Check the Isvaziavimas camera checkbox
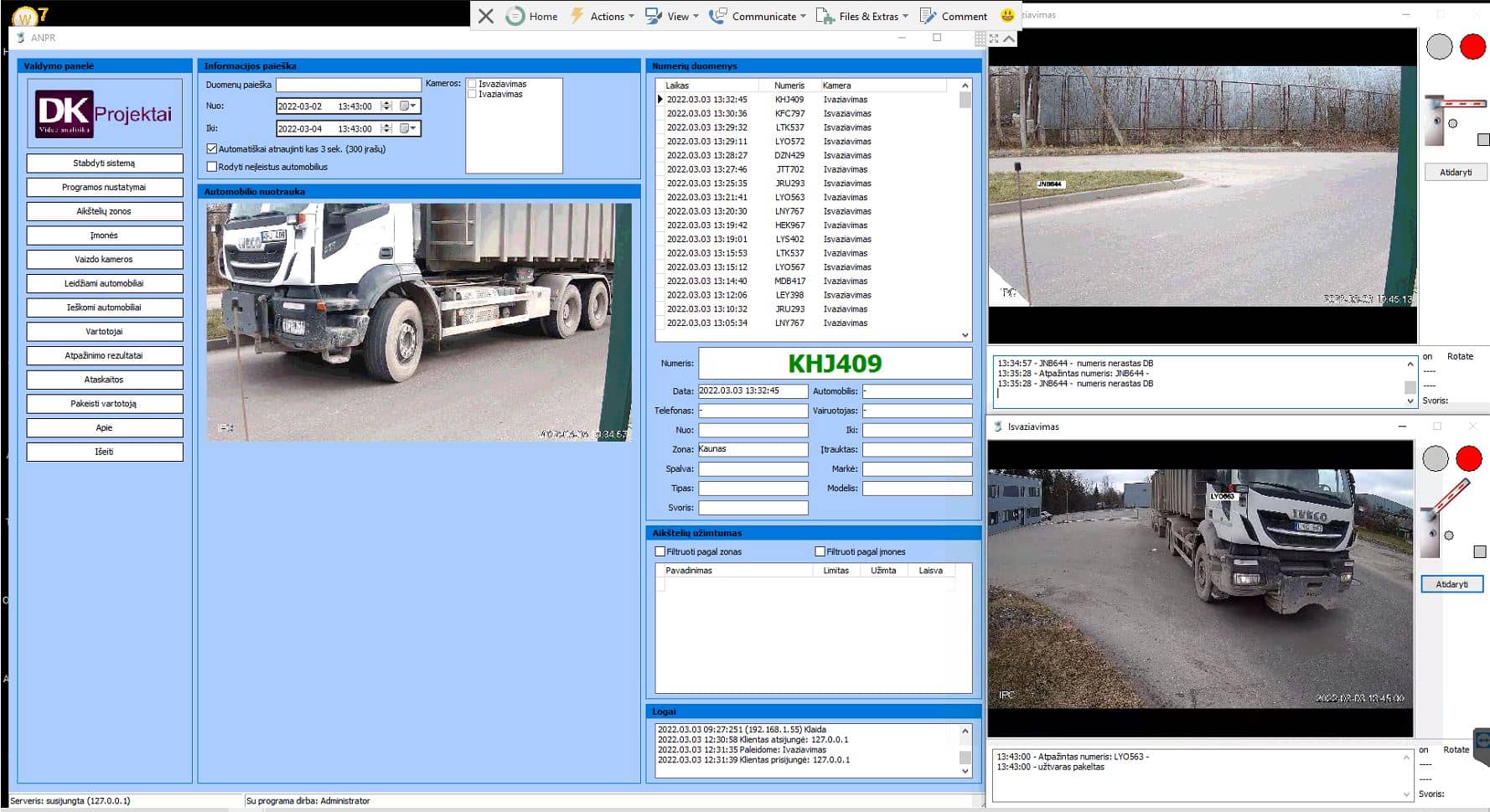This screenshot has height=812, width=1490. click(473, 84)
